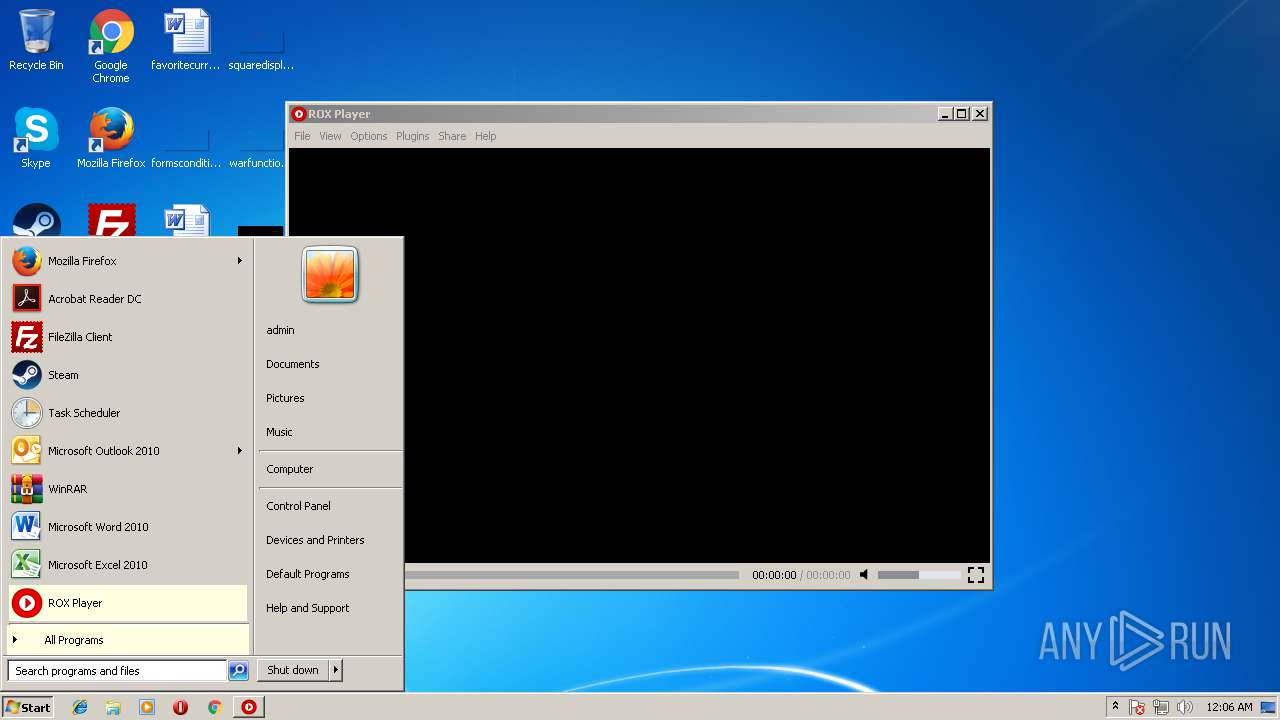Screen dimensions: 1280x720
Task: Launch Microsoft Word 2010 from Start menu
Action: 127,527
